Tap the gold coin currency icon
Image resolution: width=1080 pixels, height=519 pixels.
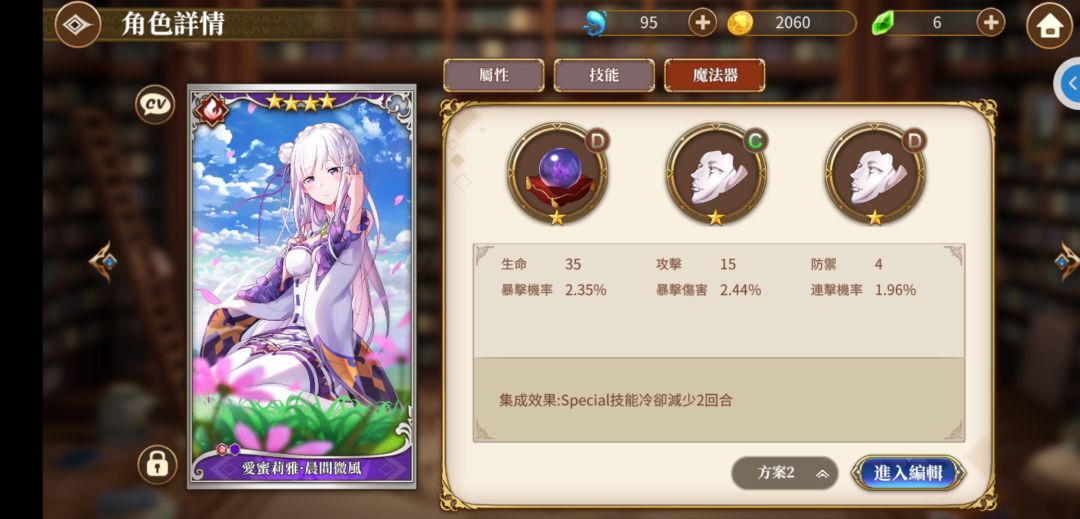740,23
